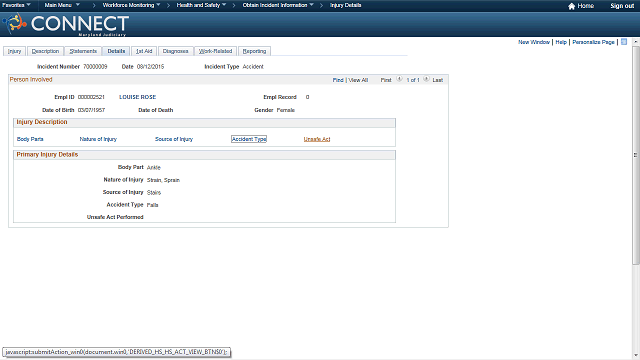
Task: Expand Obtain Incident Information breadcrumb menu
Action: (x=278, y=5)
